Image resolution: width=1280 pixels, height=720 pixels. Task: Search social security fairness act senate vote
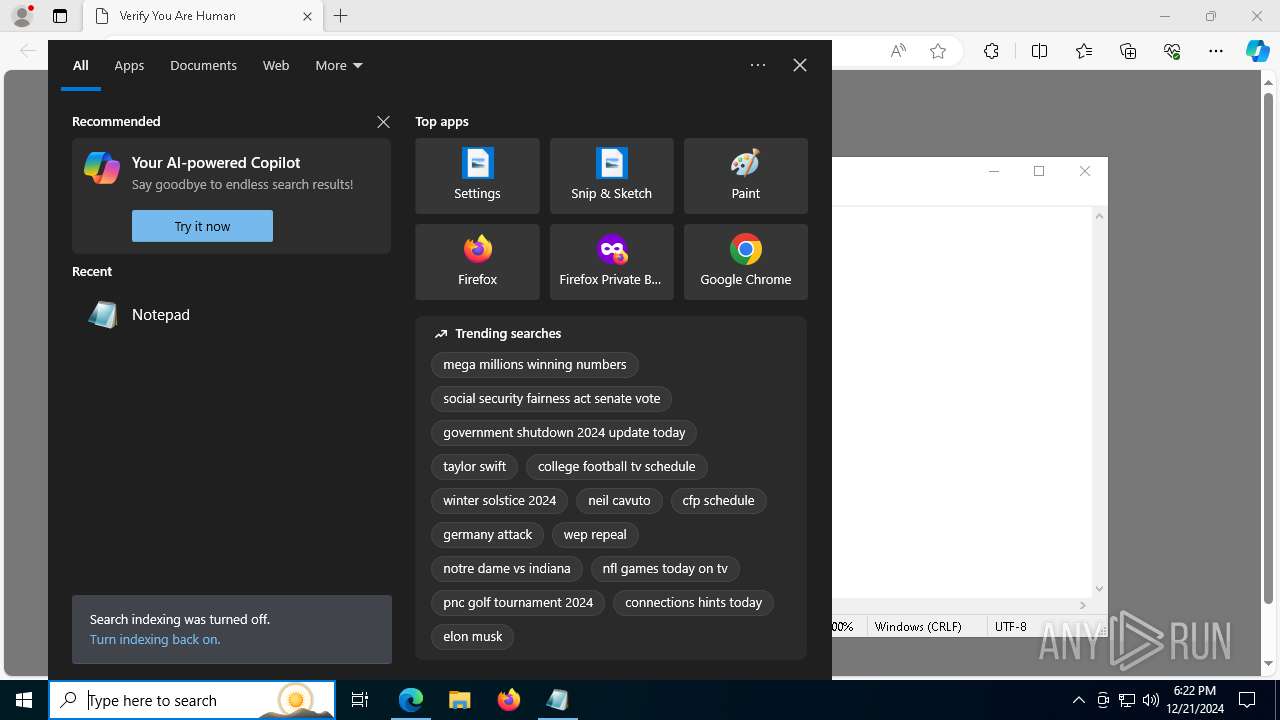click(552, 399)
